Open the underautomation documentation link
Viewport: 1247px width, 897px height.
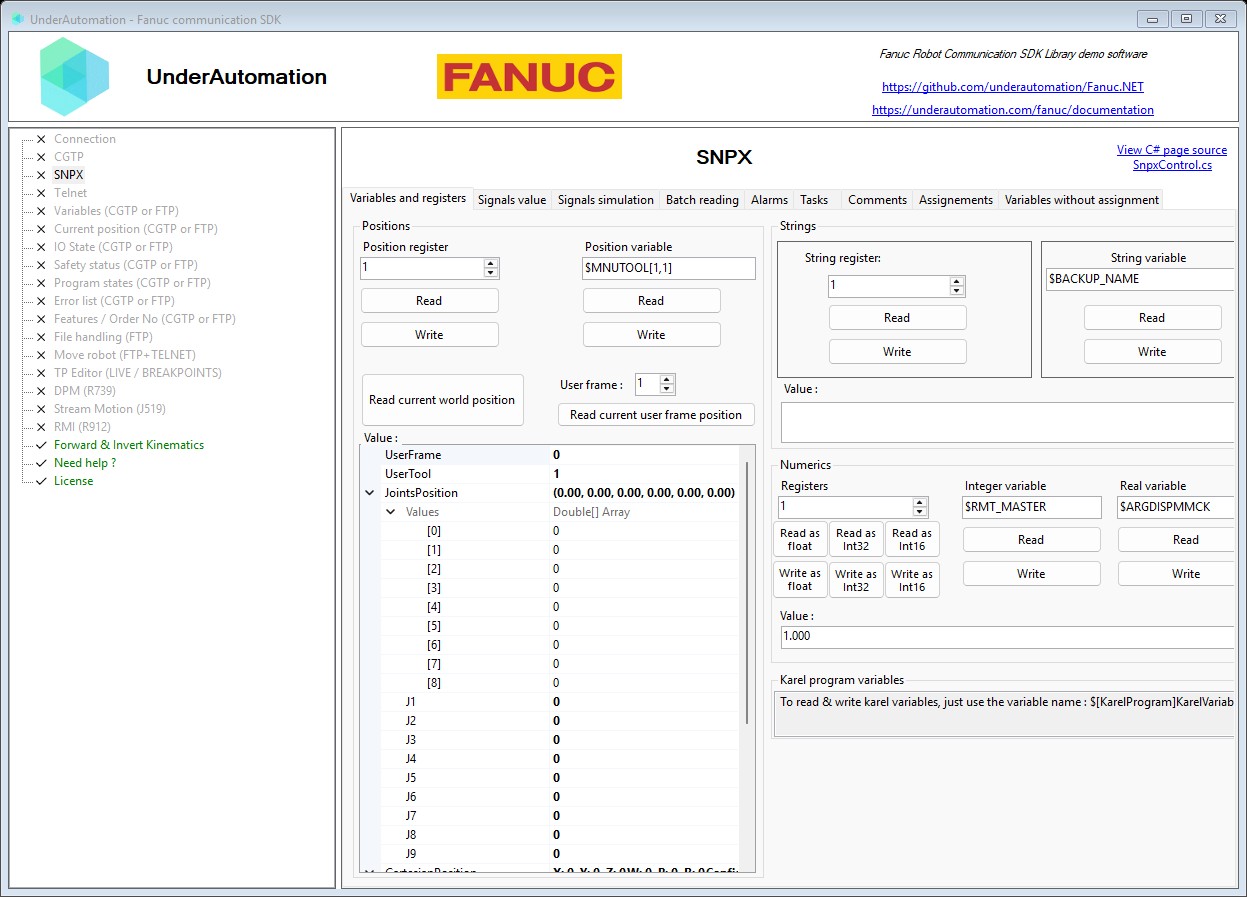[1013, 110]
